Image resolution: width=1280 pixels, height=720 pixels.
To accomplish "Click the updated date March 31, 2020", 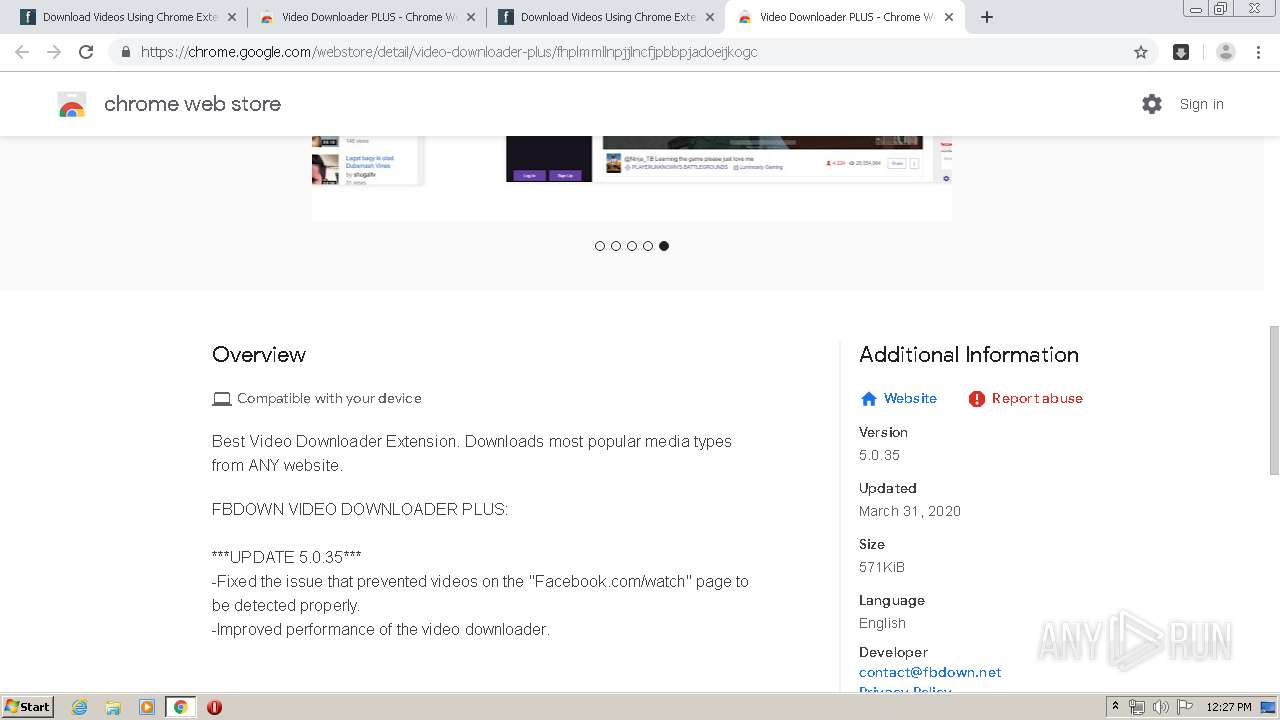I will [910, 511].
